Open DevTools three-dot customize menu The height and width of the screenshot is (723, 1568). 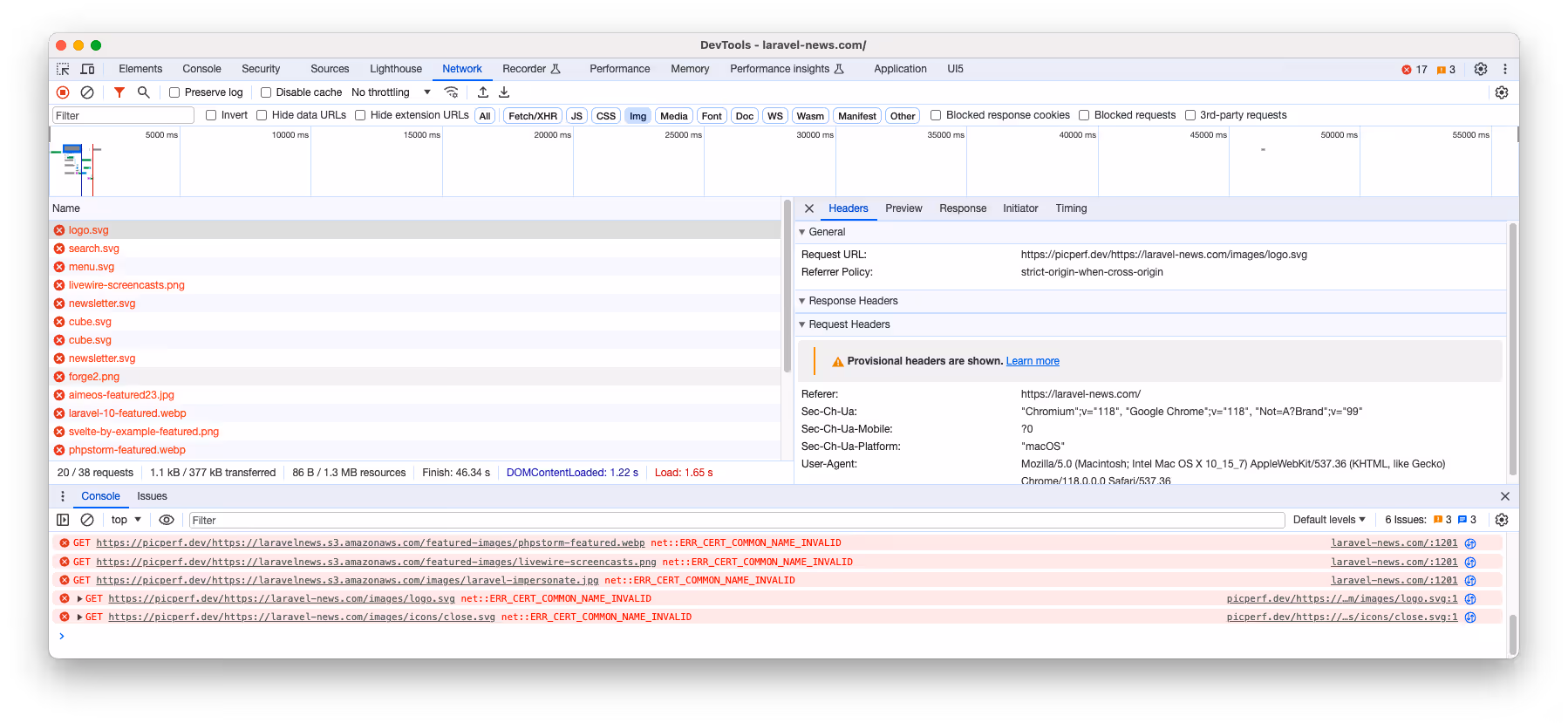(x=1505, y=69)
